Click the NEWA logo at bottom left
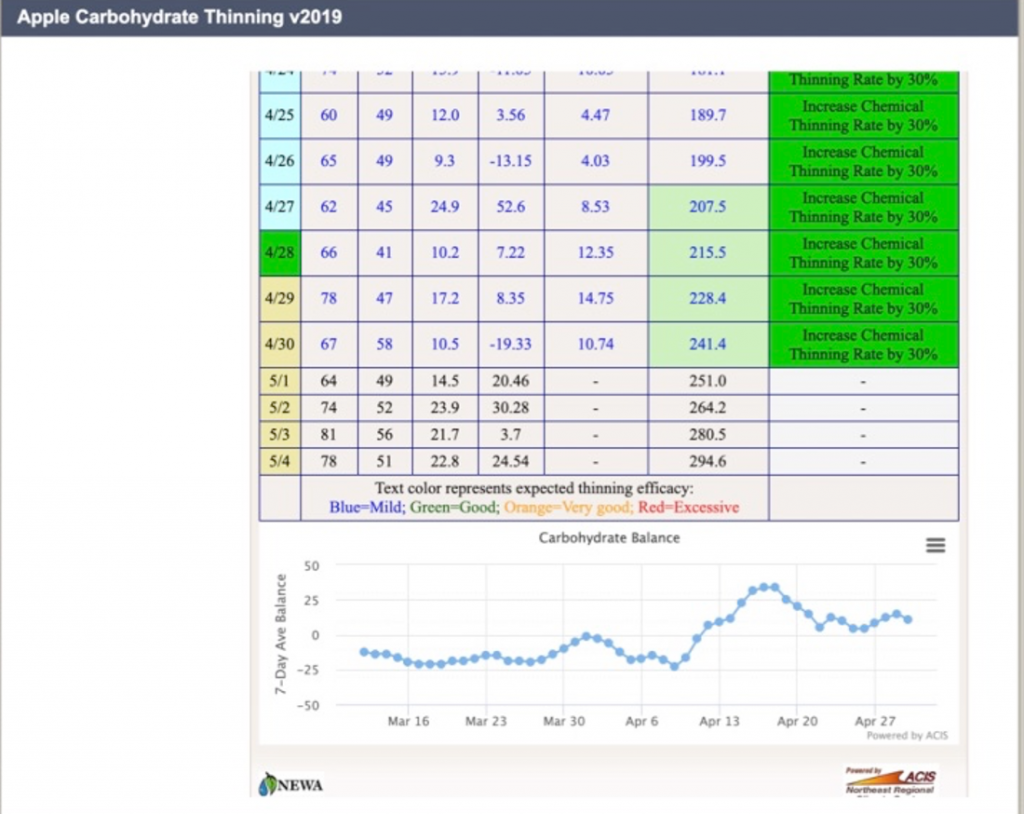 291,785
